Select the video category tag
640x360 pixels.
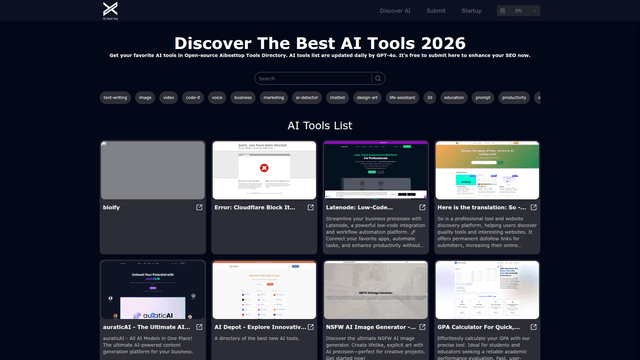coord(169,98)
